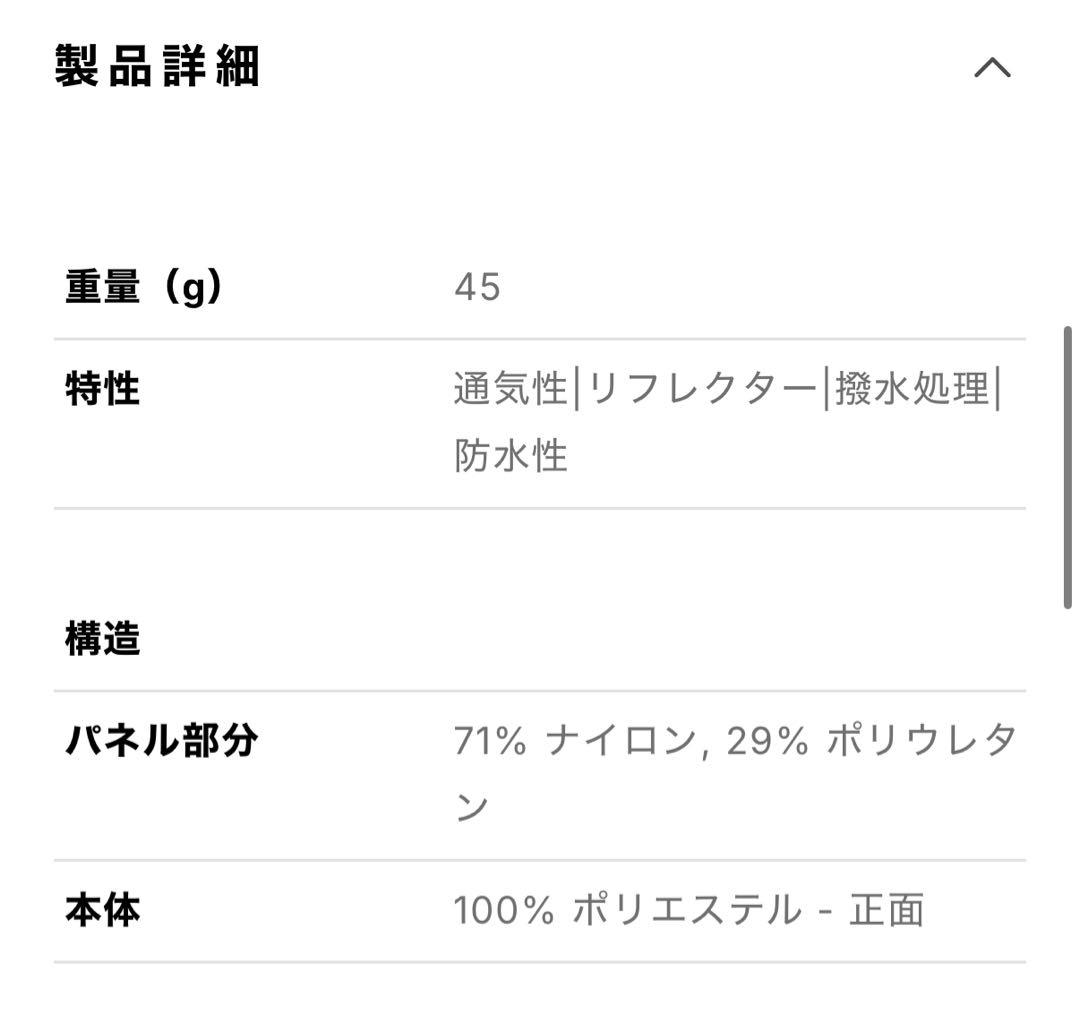1080x1016 pixels.
Task: Click the 撥水処理 feature text
Action: tap(911, 389)
